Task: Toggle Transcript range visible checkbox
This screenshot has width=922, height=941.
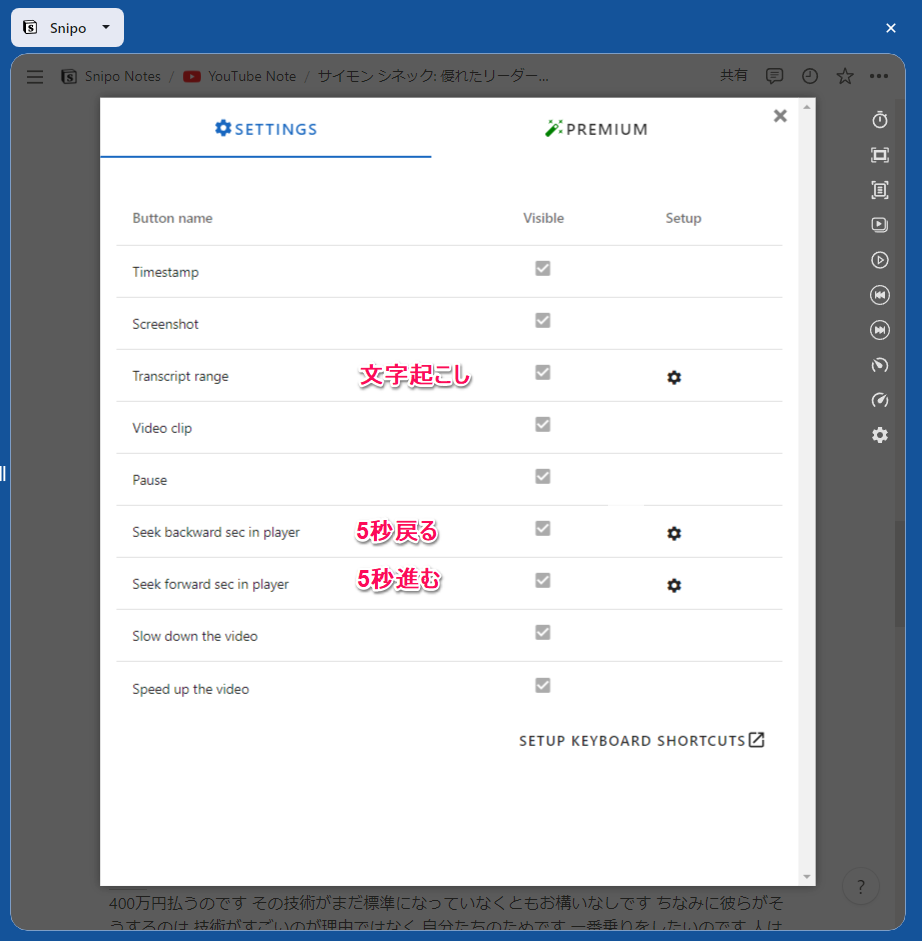Action: coord(543,373)
